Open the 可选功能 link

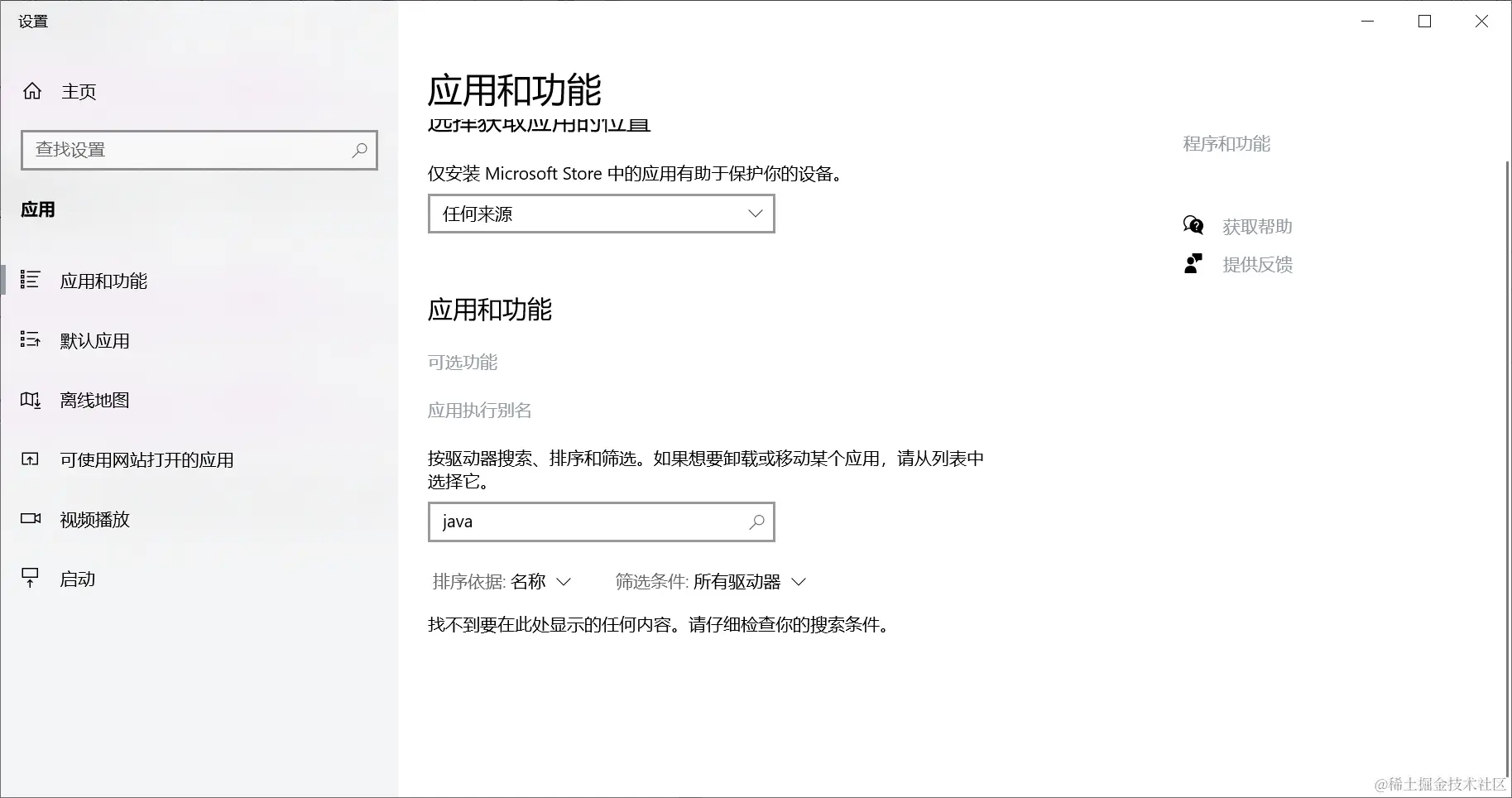click(x=462, y=362)
